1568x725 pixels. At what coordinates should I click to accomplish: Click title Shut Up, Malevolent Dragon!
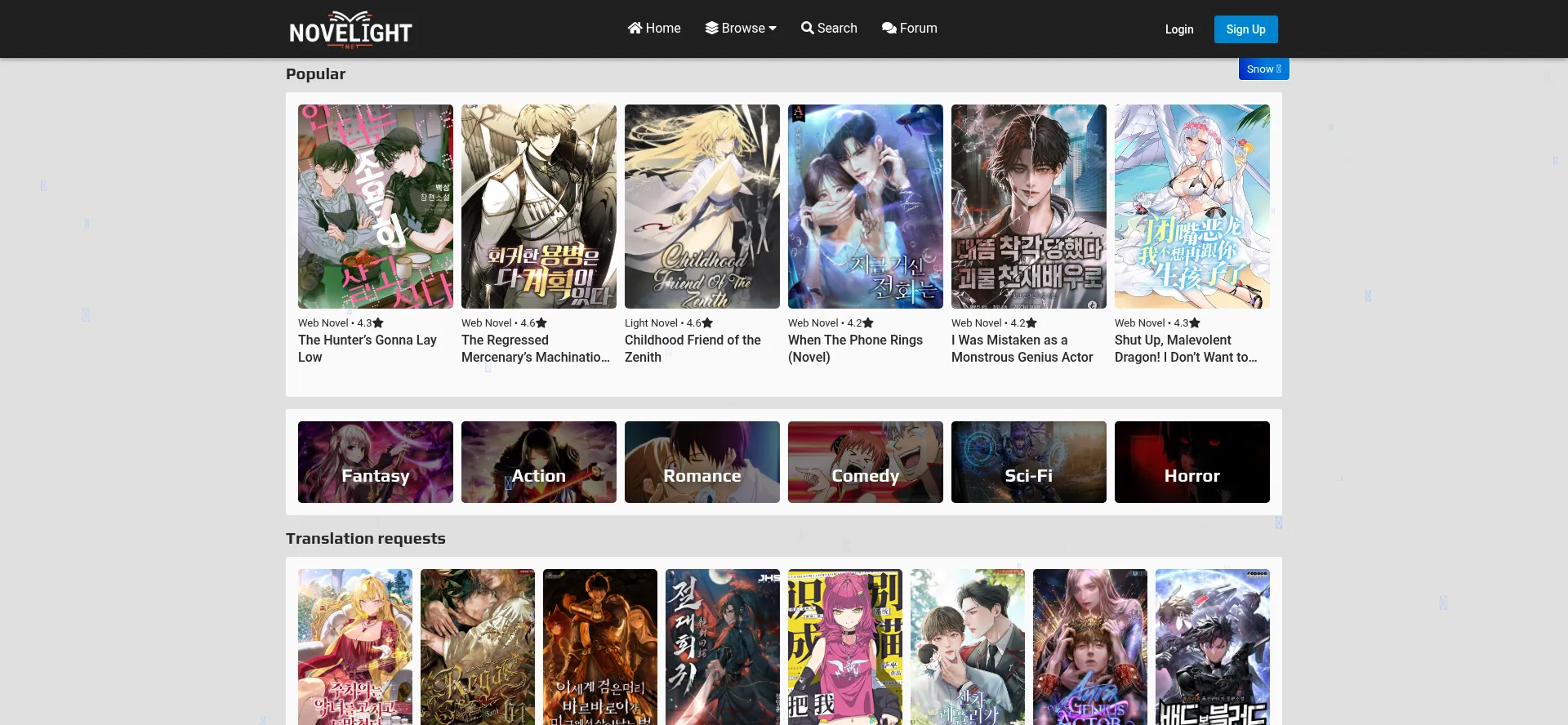pyautogui.click(x=1186, y=349)
